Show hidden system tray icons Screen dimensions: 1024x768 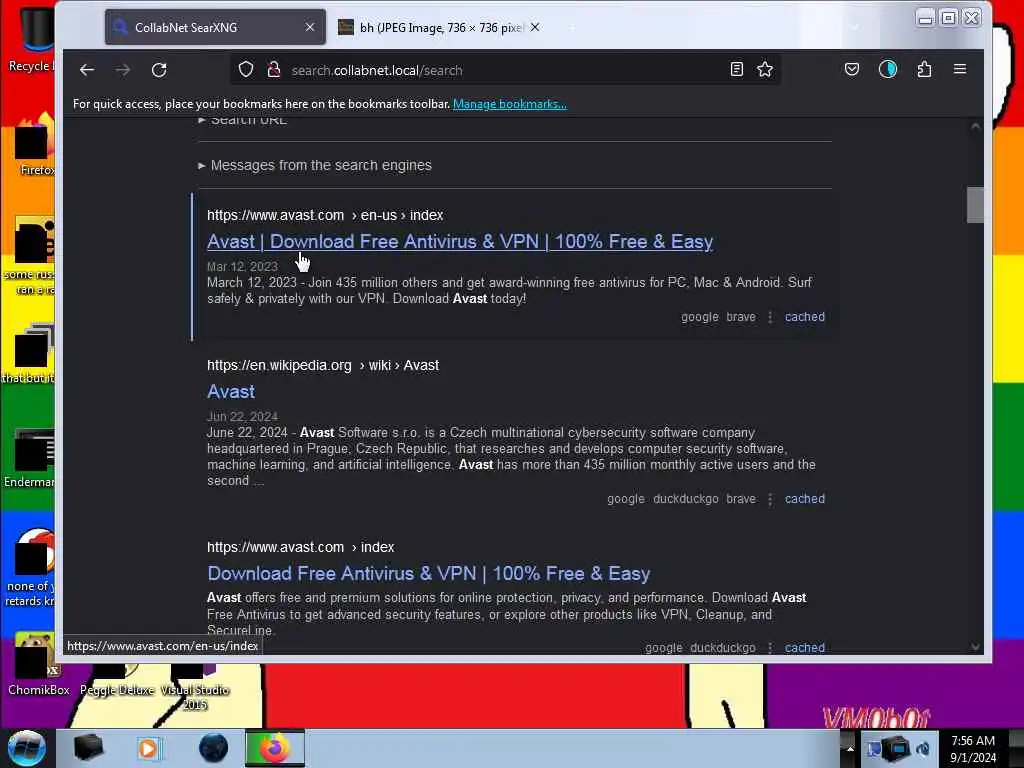[x=850, y=748]
